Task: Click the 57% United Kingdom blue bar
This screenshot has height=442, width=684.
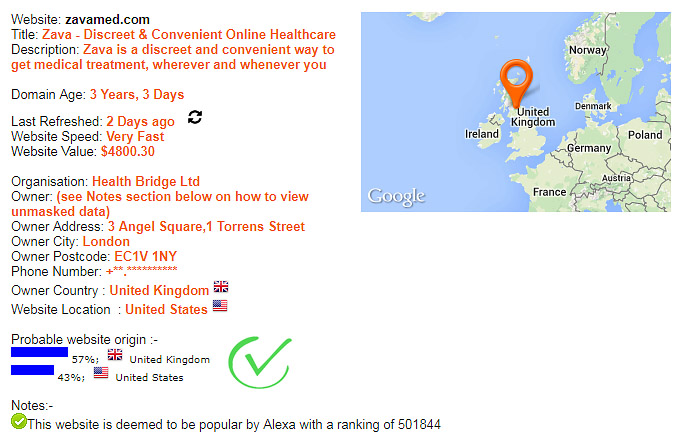Action: point(40,352)
